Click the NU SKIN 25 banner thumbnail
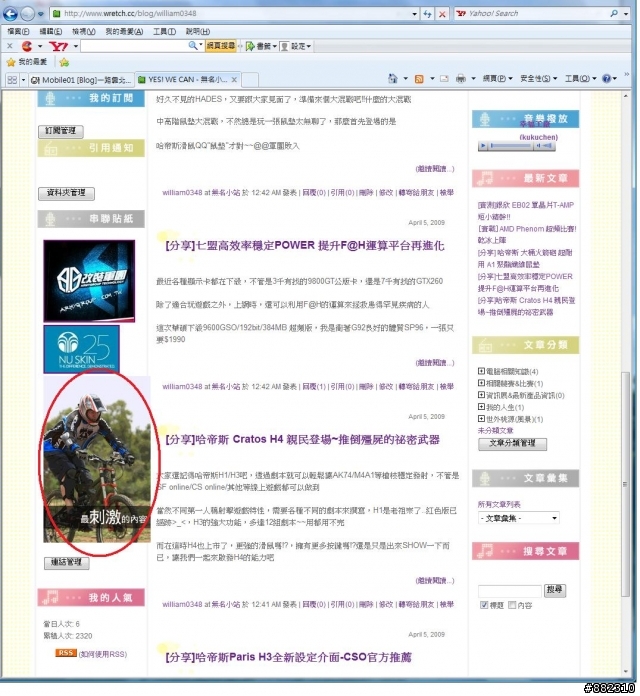 [x=82, y=350]
